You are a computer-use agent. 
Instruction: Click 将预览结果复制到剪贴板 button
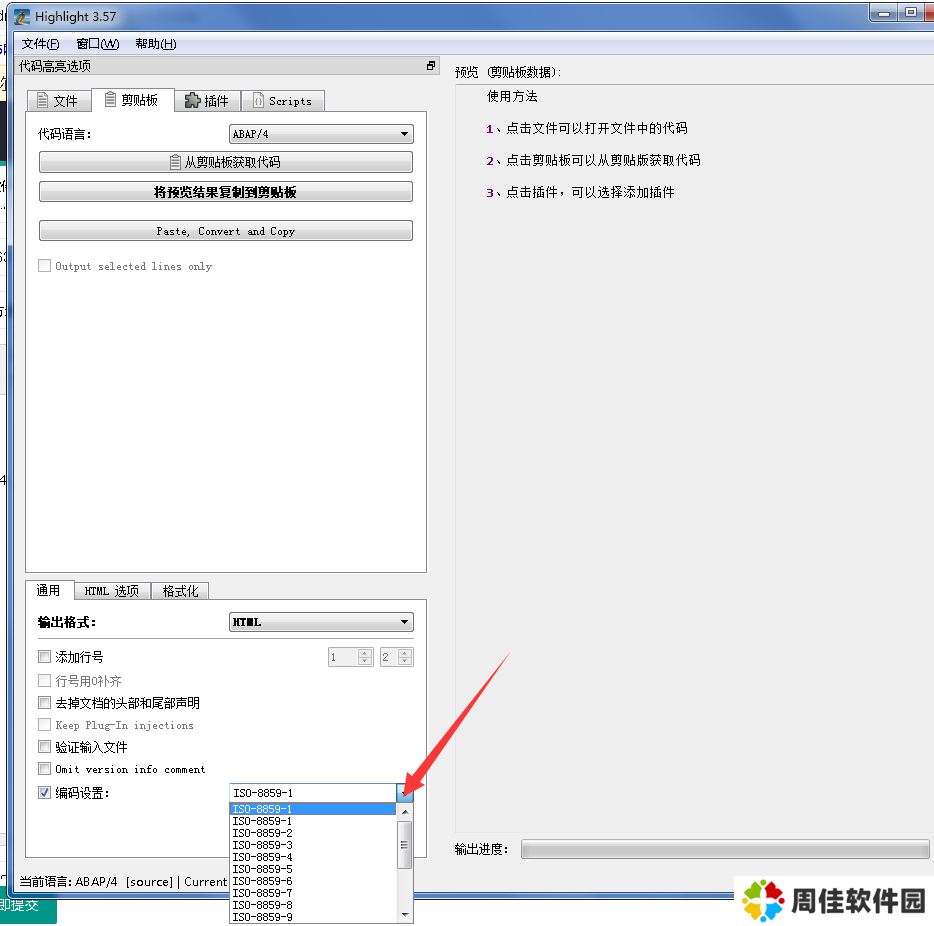pyautogui.click(x=225, y=192)
